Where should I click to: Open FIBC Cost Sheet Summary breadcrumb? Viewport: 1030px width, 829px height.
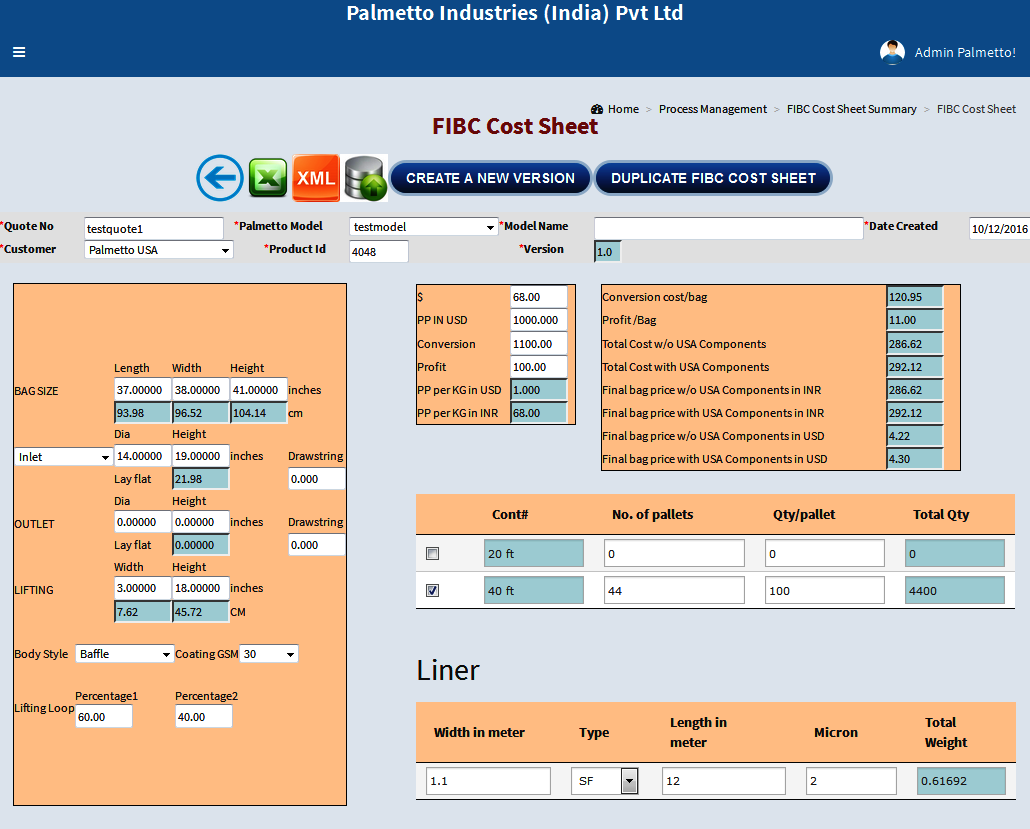pyautogui.click(x=851, y=109)
